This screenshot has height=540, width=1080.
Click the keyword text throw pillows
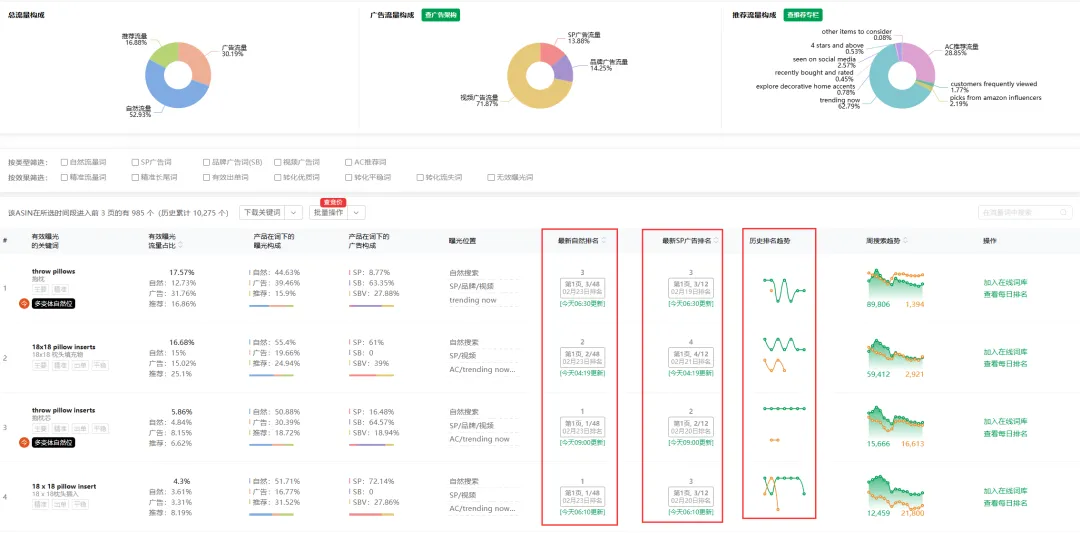[54, 271]
